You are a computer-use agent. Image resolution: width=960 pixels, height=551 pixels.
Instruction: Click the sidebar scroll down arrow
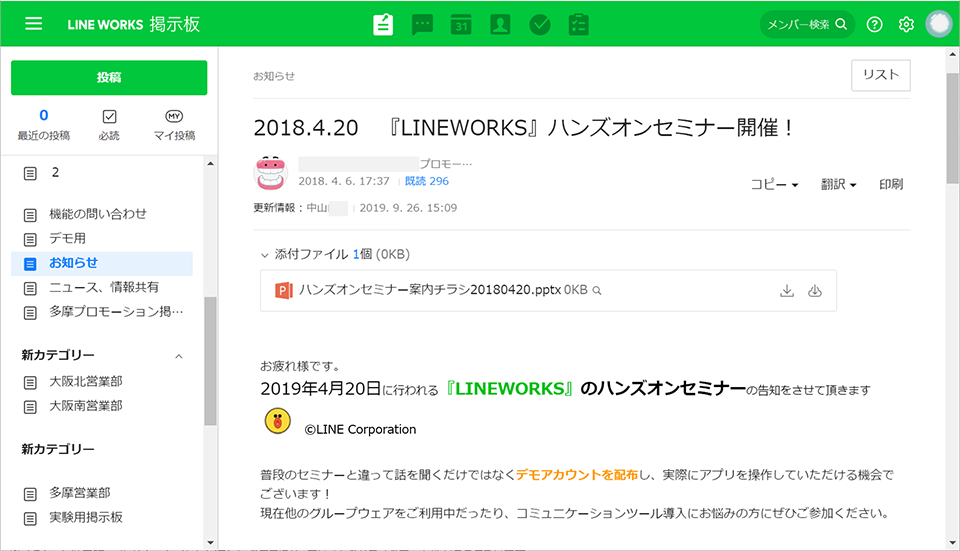tap(211, 542)
